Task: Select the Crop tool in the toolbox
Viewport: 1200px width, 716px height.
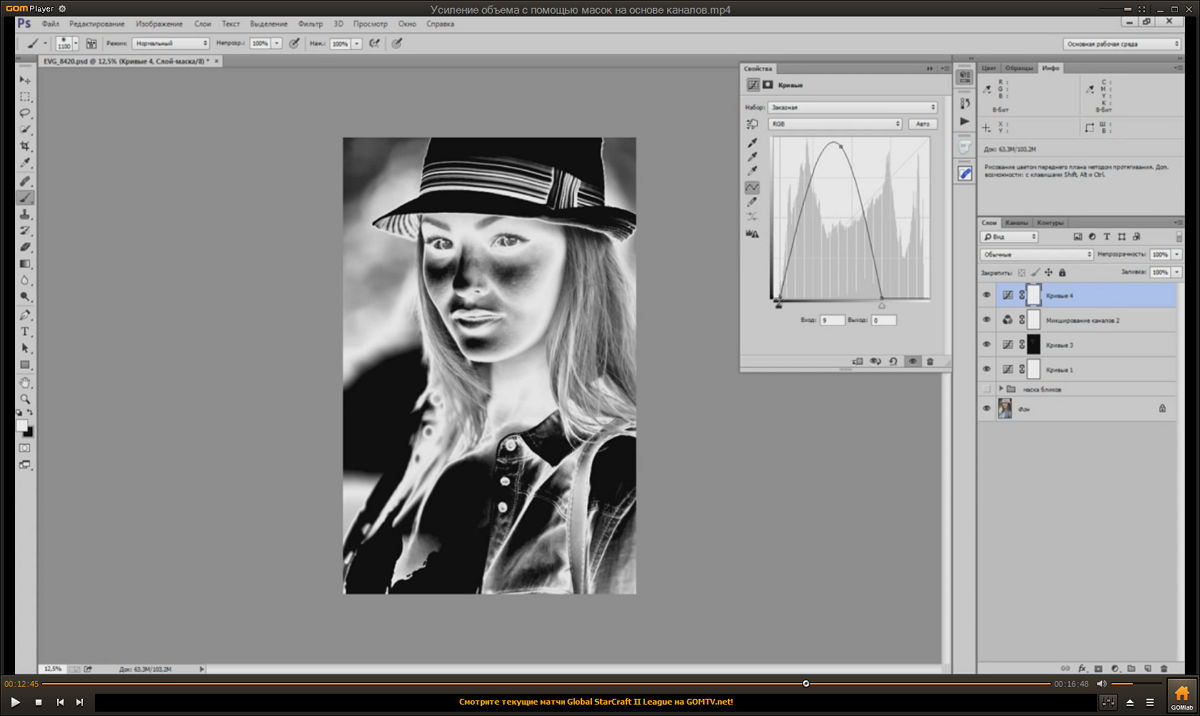Action: pos(25,147)
